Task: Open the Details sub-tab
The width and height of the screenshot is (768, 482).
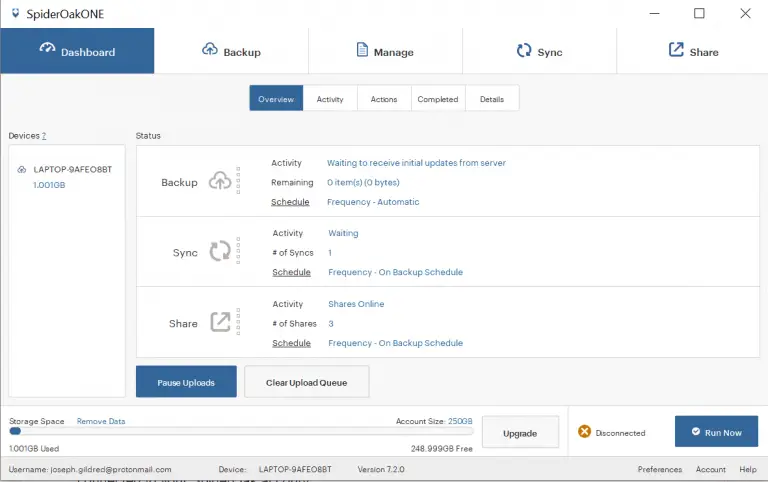Action: pyautogui.click(x=492, y=98)
